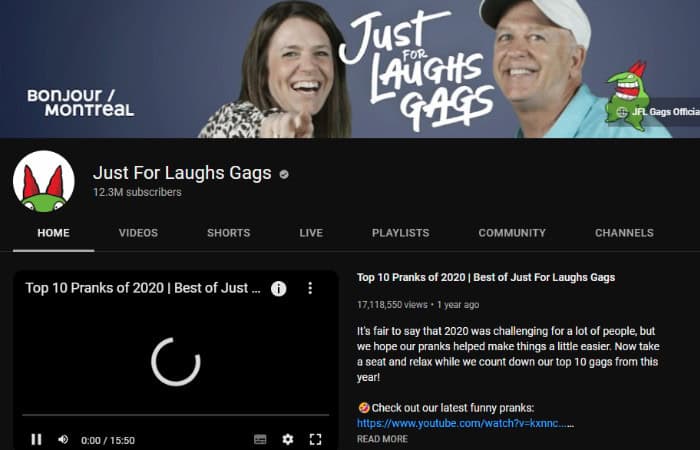Open the video info card icon

tap(279, 289)
